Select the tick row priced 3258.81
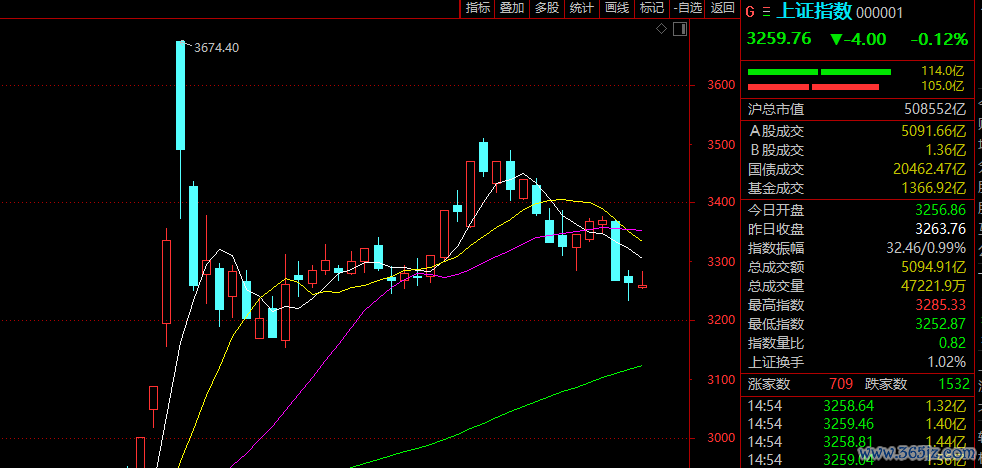This screenshot has width=982, height=468. [x=859, y=442]
